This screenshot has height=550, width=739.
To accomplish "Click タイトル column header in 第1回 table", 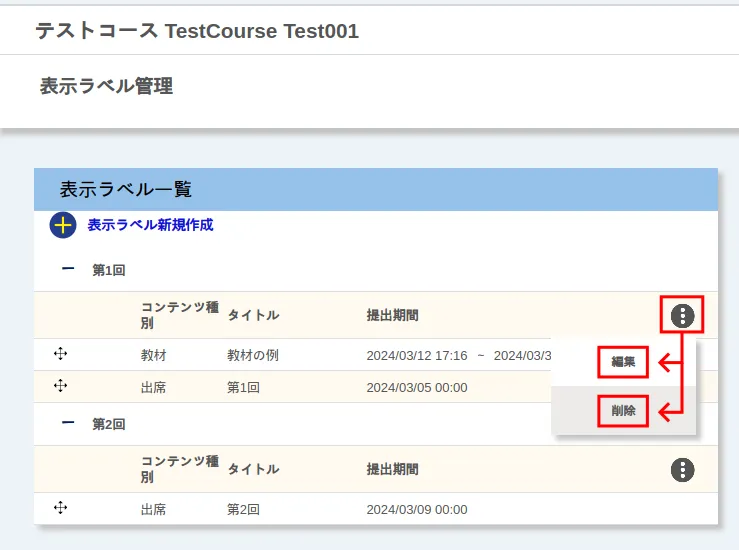I will click(x=253, y=315).
